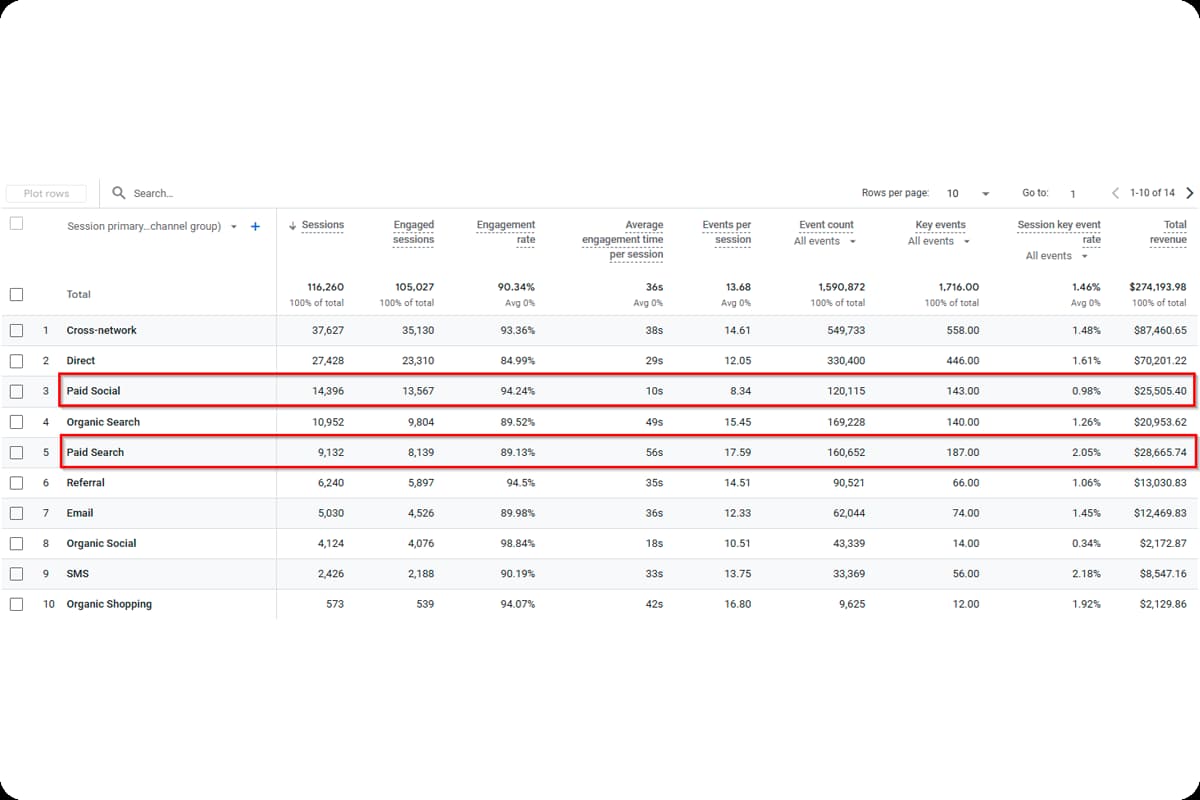Go to previous page of rows

(x=1115, y=193)
